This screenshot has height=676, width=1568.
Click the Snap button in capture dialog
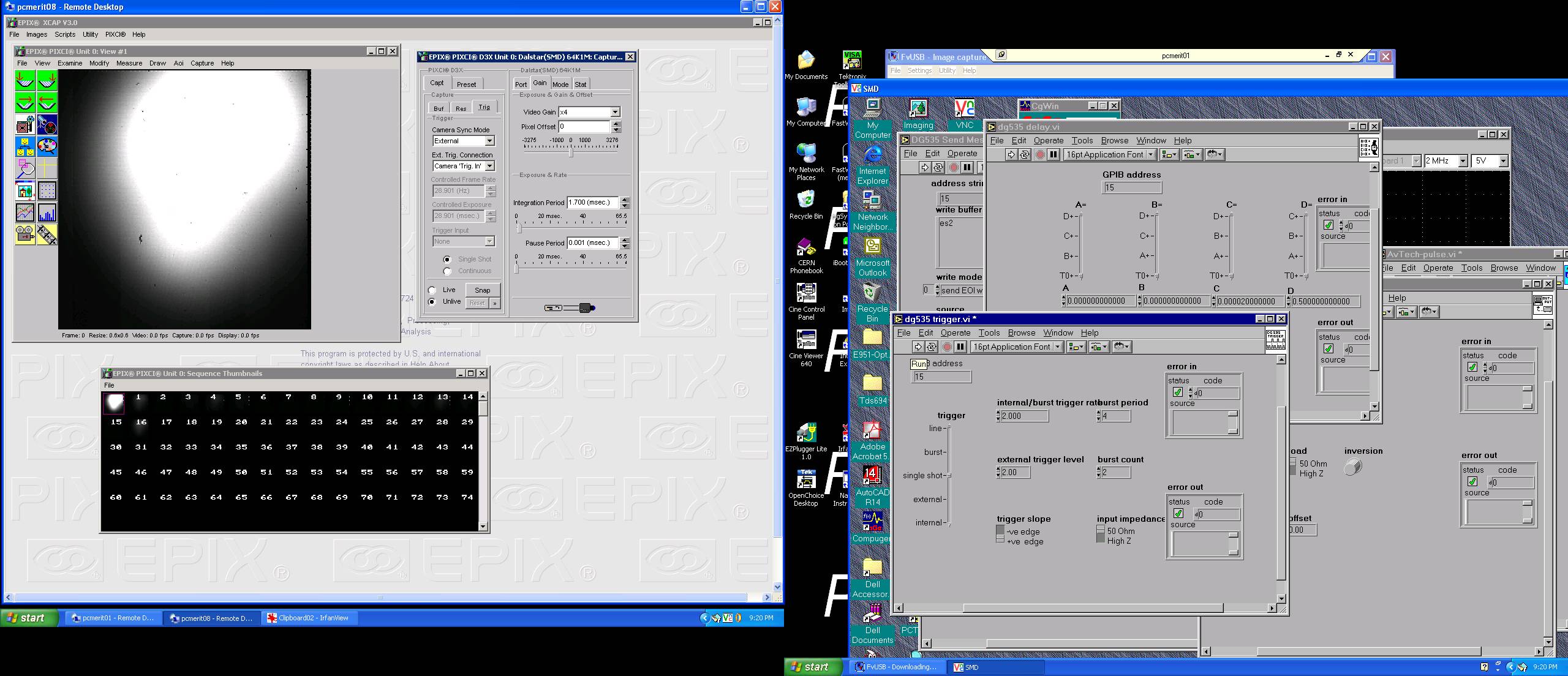483,290
